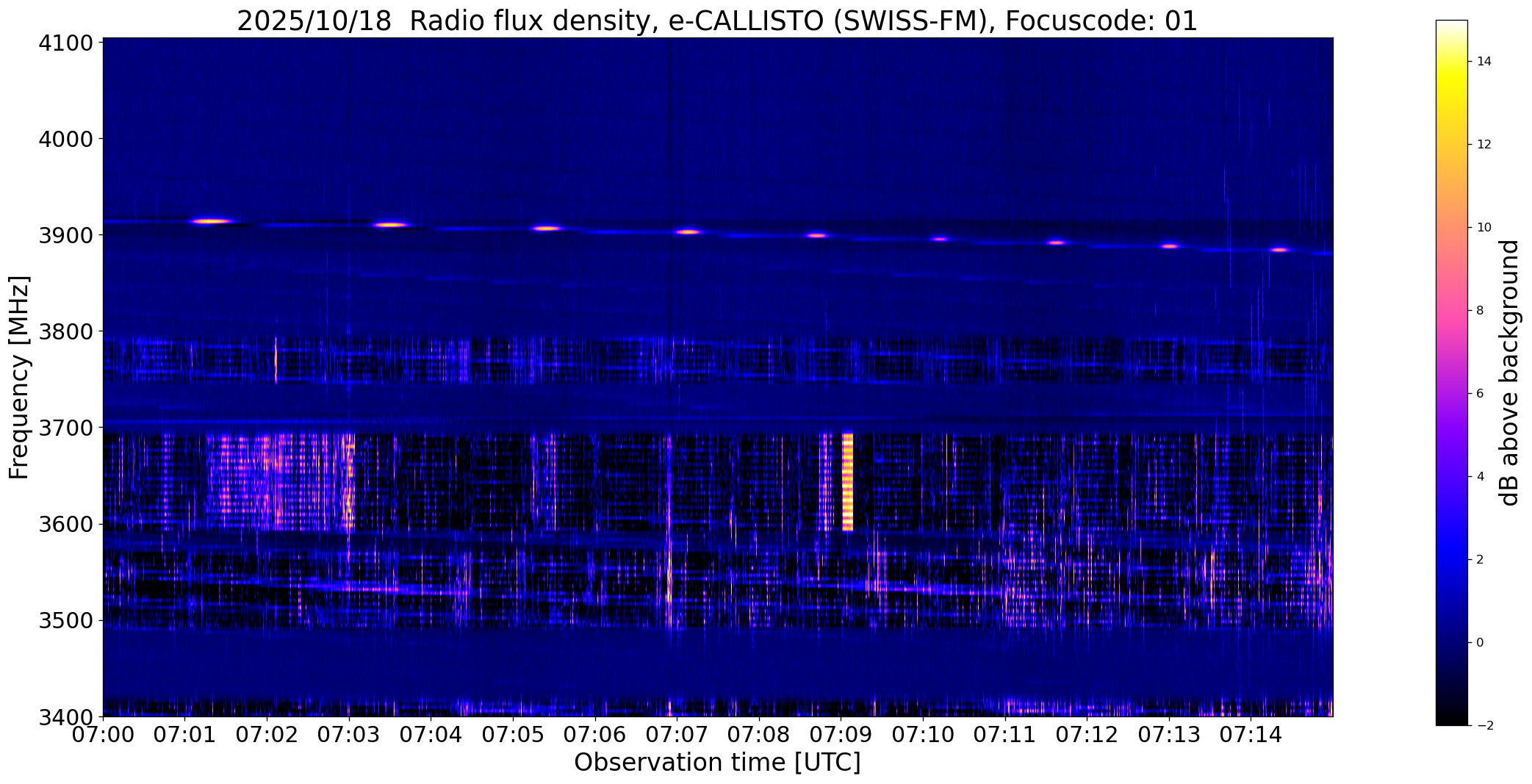Click the black bottom end of the colorbar
The image size is (1532, 784).
pos(1451,716)
